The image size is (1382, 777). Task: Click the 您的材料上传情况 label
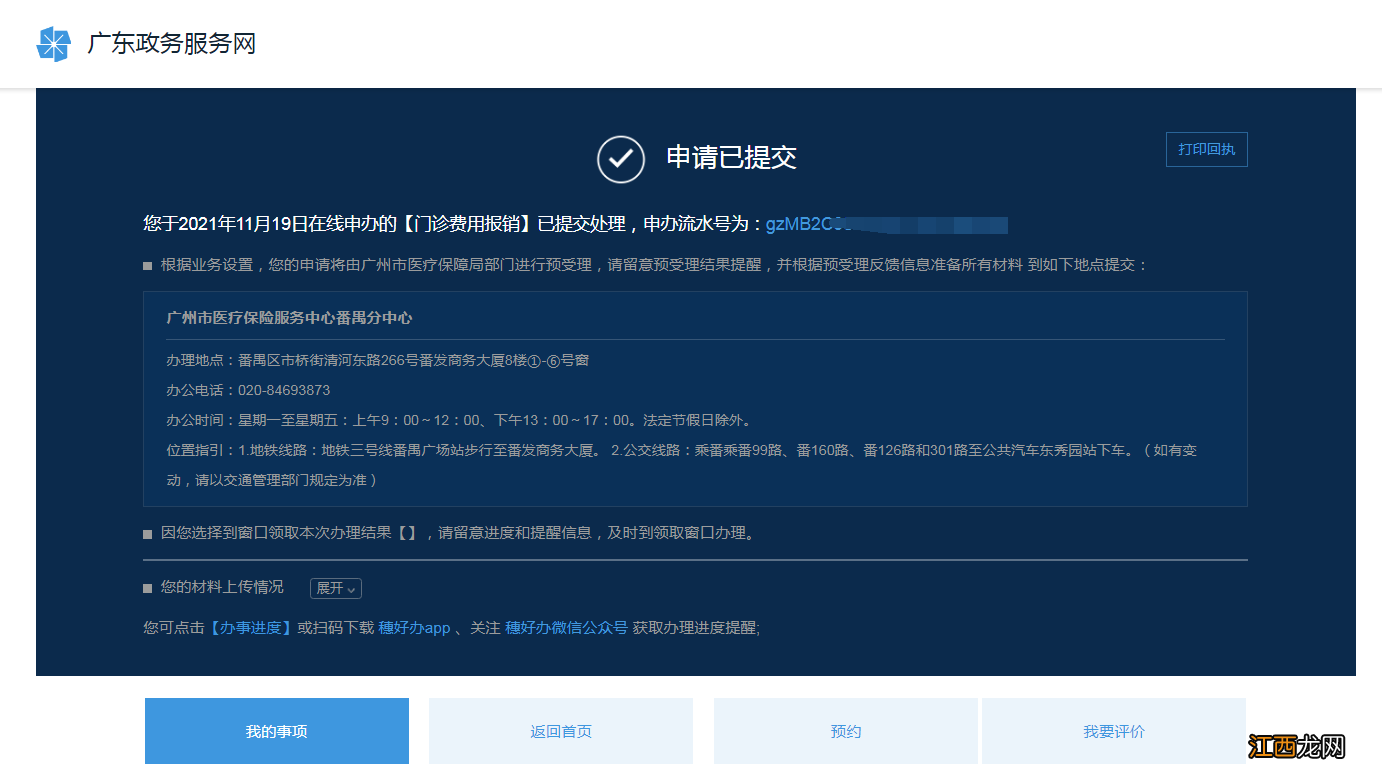point(222,587)
